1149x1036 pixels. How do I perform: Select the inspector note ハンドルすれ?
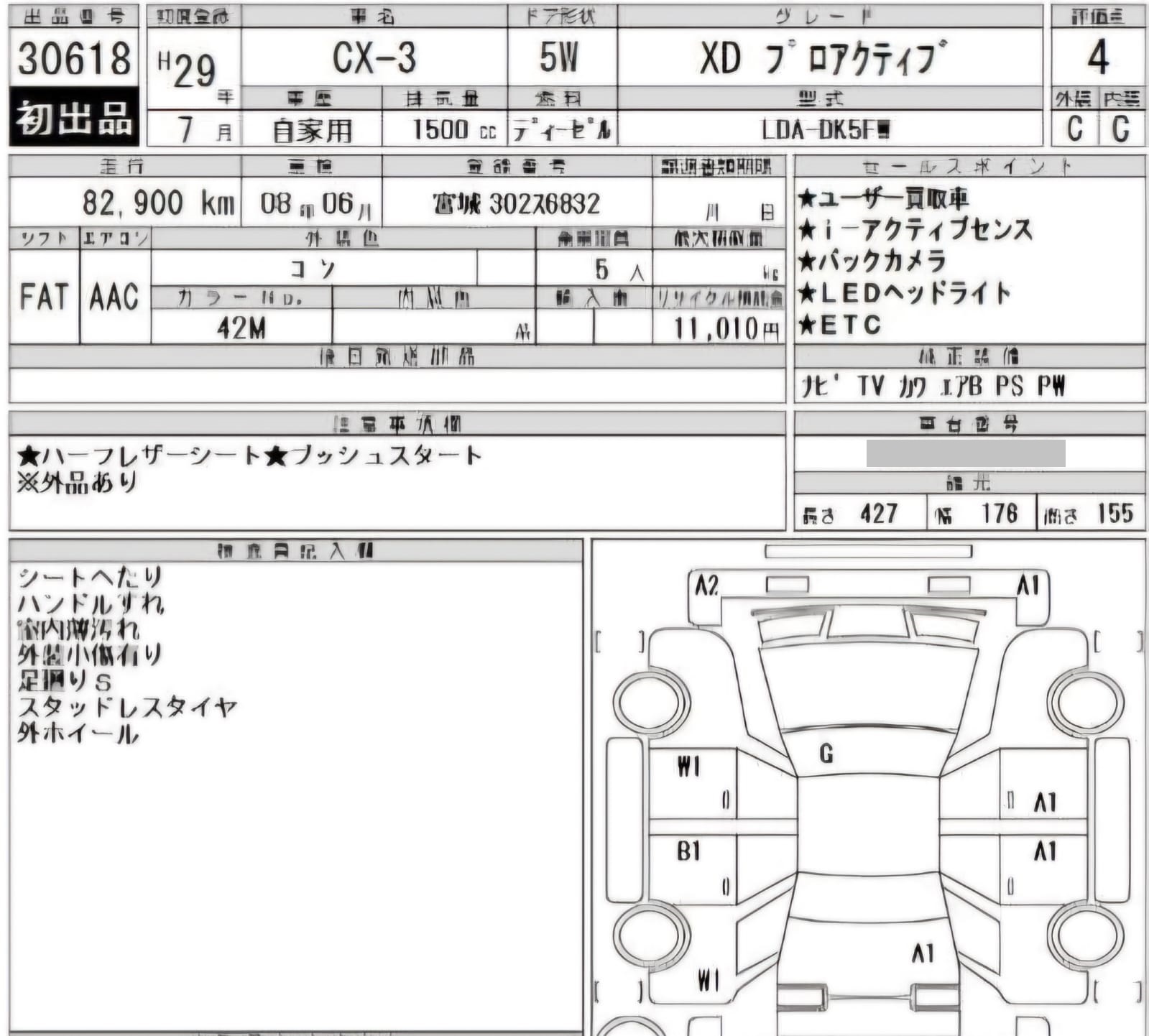(91, 603)
